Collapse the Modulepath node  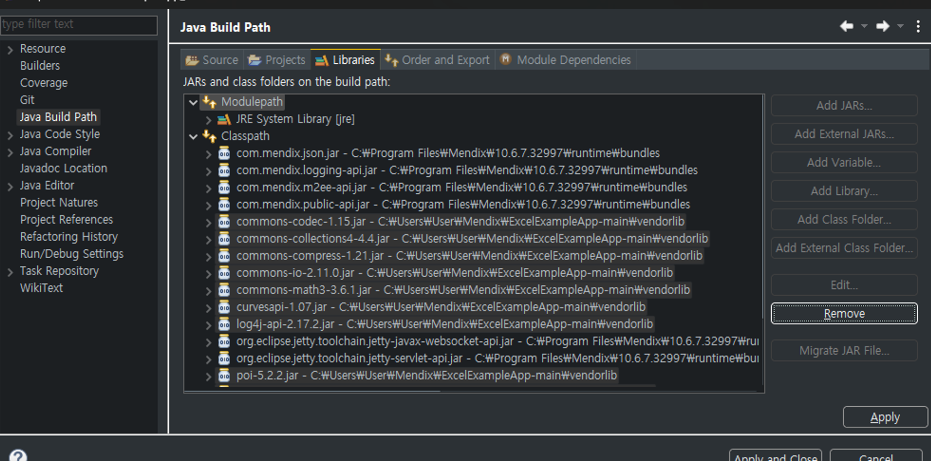click(x=192, y=102)
